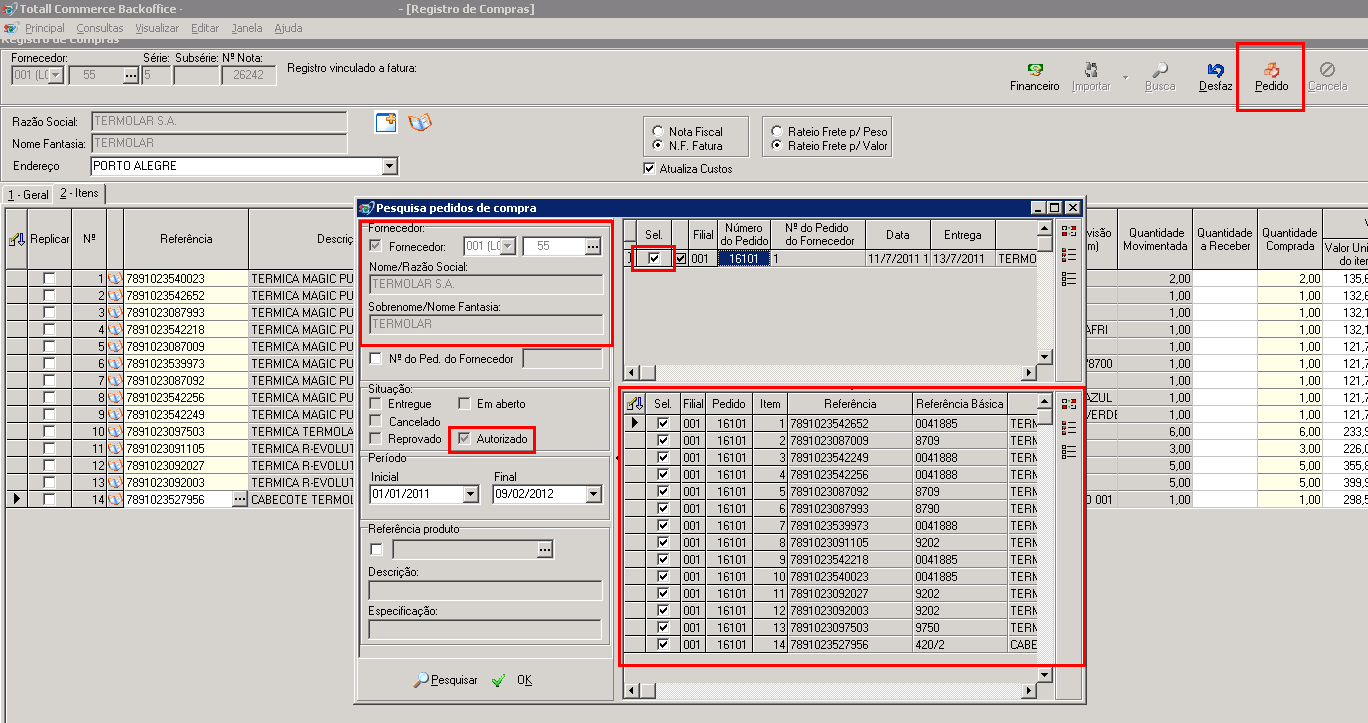This screenshot has height=723, width=1368.
Task: Click the orders grid horizontal scrollbar right arrow
Action: [x=1028, y=373]
